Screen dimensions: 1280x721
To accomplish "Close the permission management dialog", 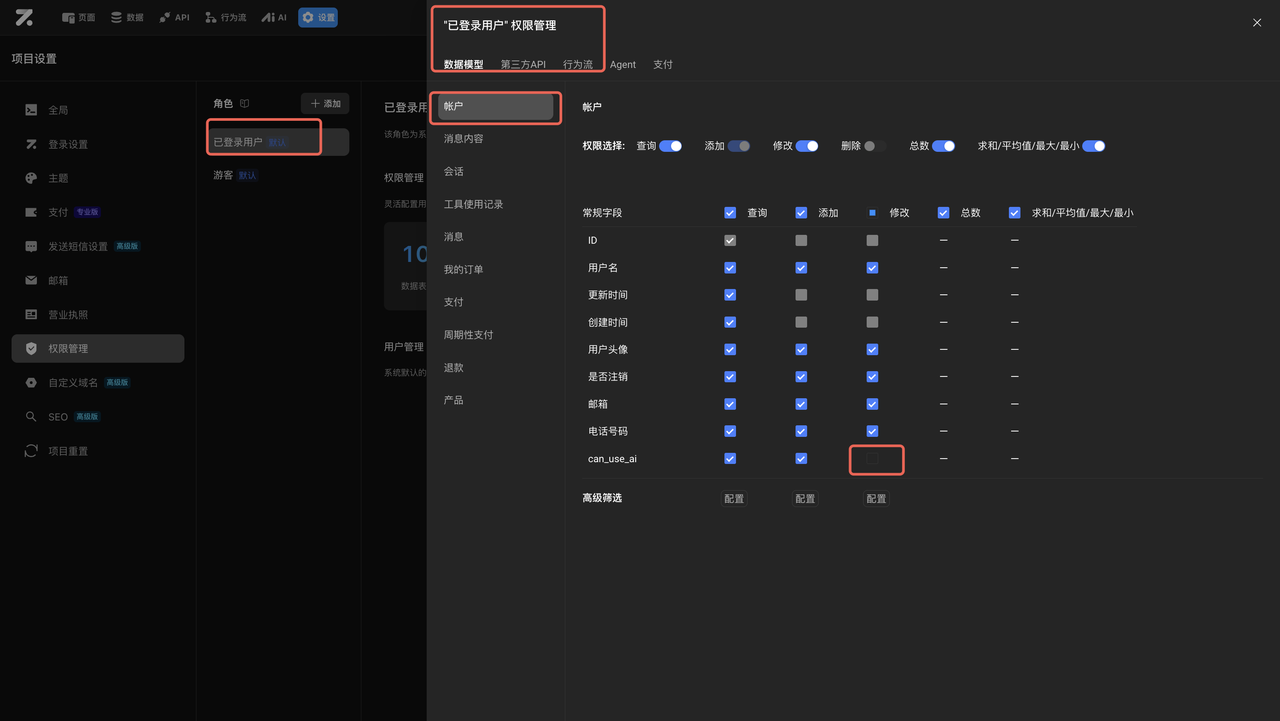I will (x=1257, y=22).
